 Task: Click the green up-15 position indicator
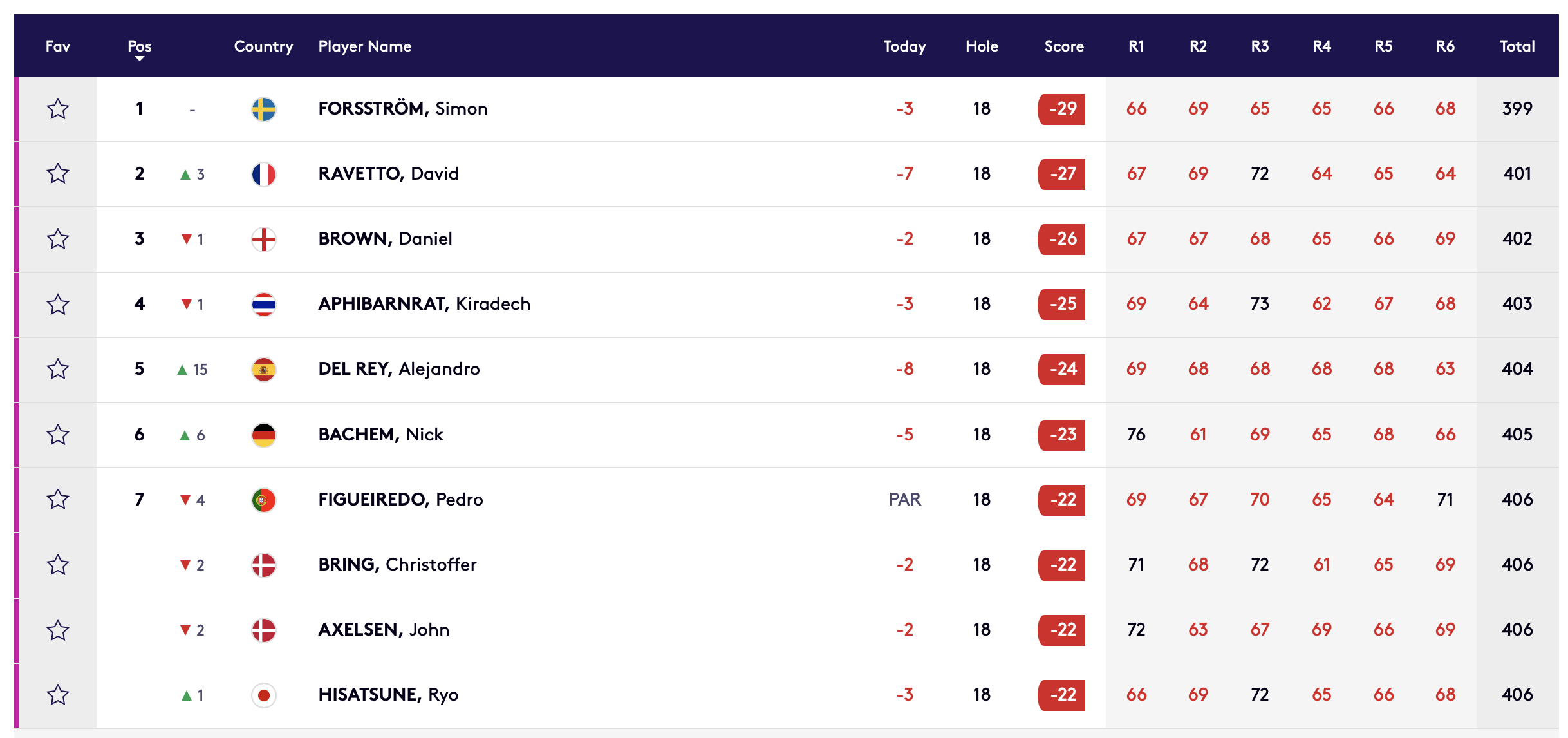(192, 370)
